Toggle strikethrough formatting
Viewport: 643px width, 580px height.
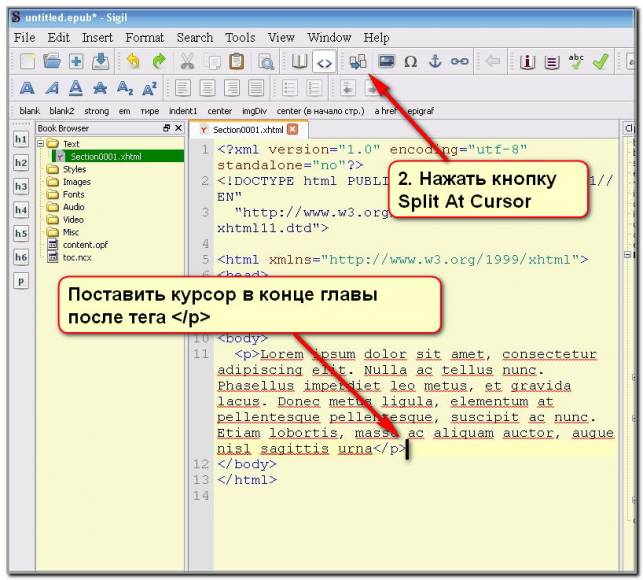[100, 88]
